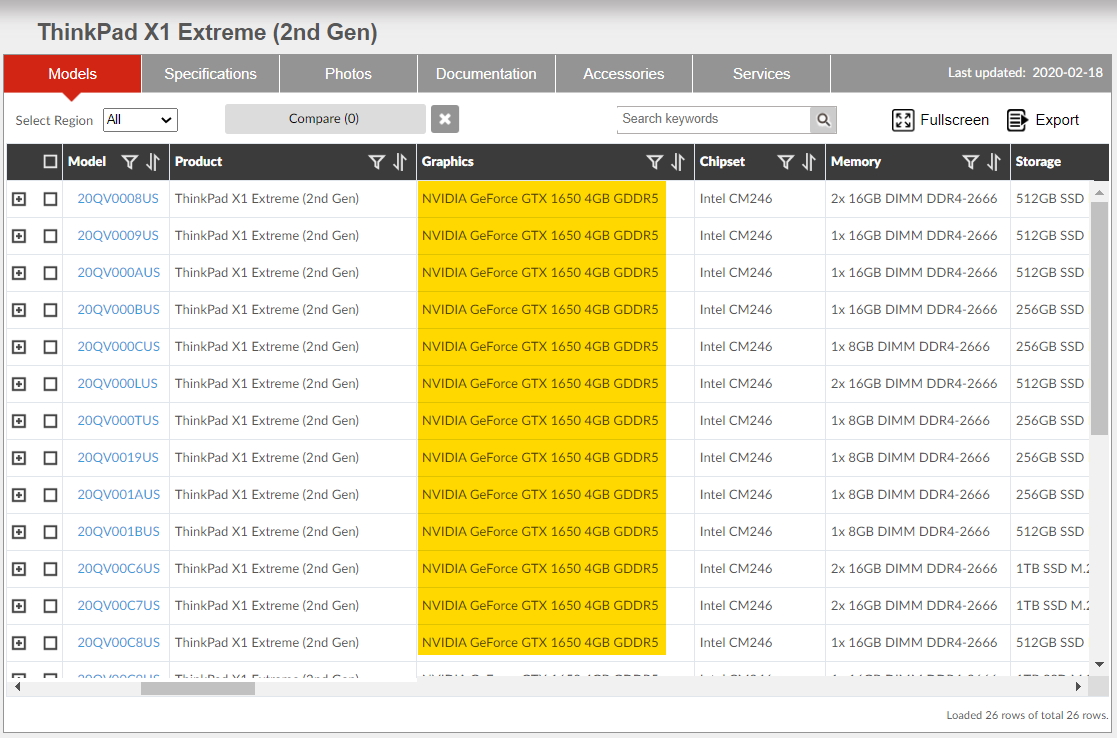Viewport: 1117px width, 738px height.
Task: Open model link 20QV000LUS
Action: (118, 384)
